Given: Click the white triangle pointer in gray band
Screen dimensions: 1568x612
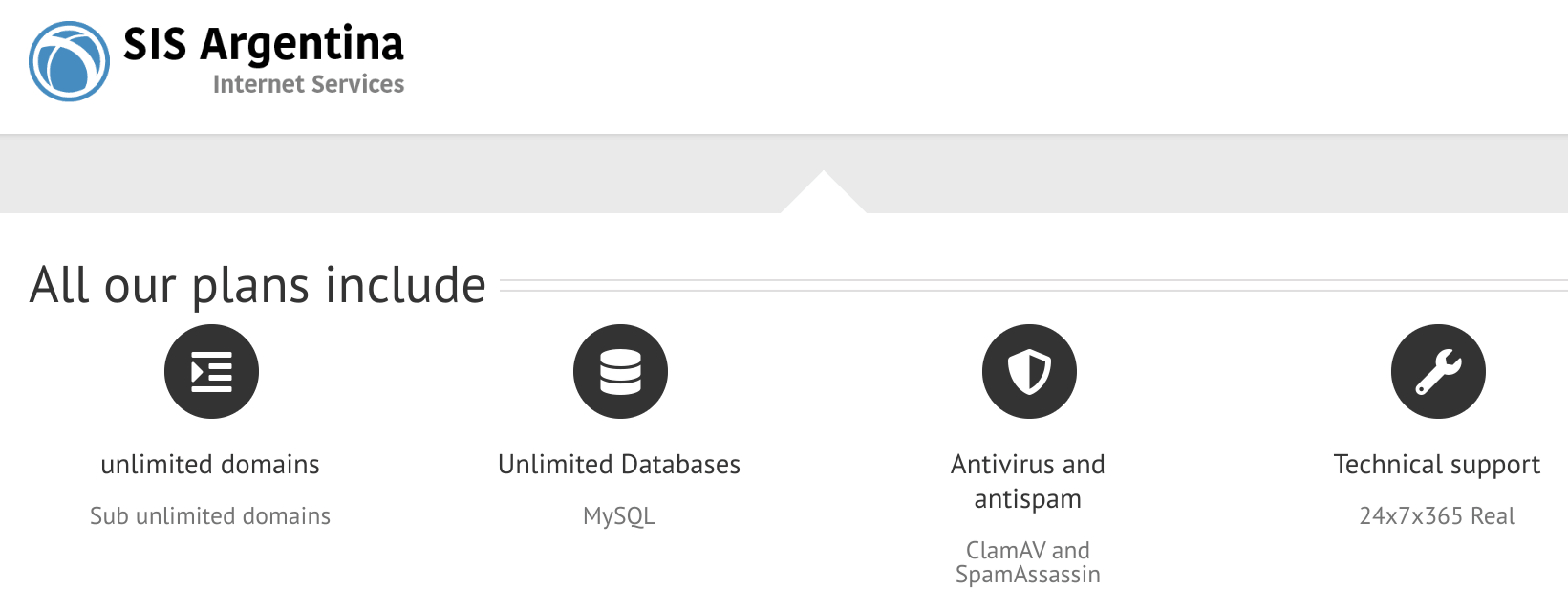Looking at the screenshot, I should coord(824,194).
